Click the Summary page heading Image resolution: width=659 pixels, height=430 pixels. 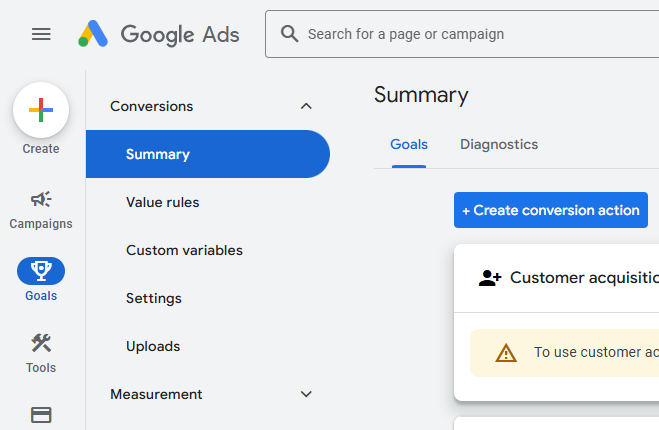pos(421,95)
